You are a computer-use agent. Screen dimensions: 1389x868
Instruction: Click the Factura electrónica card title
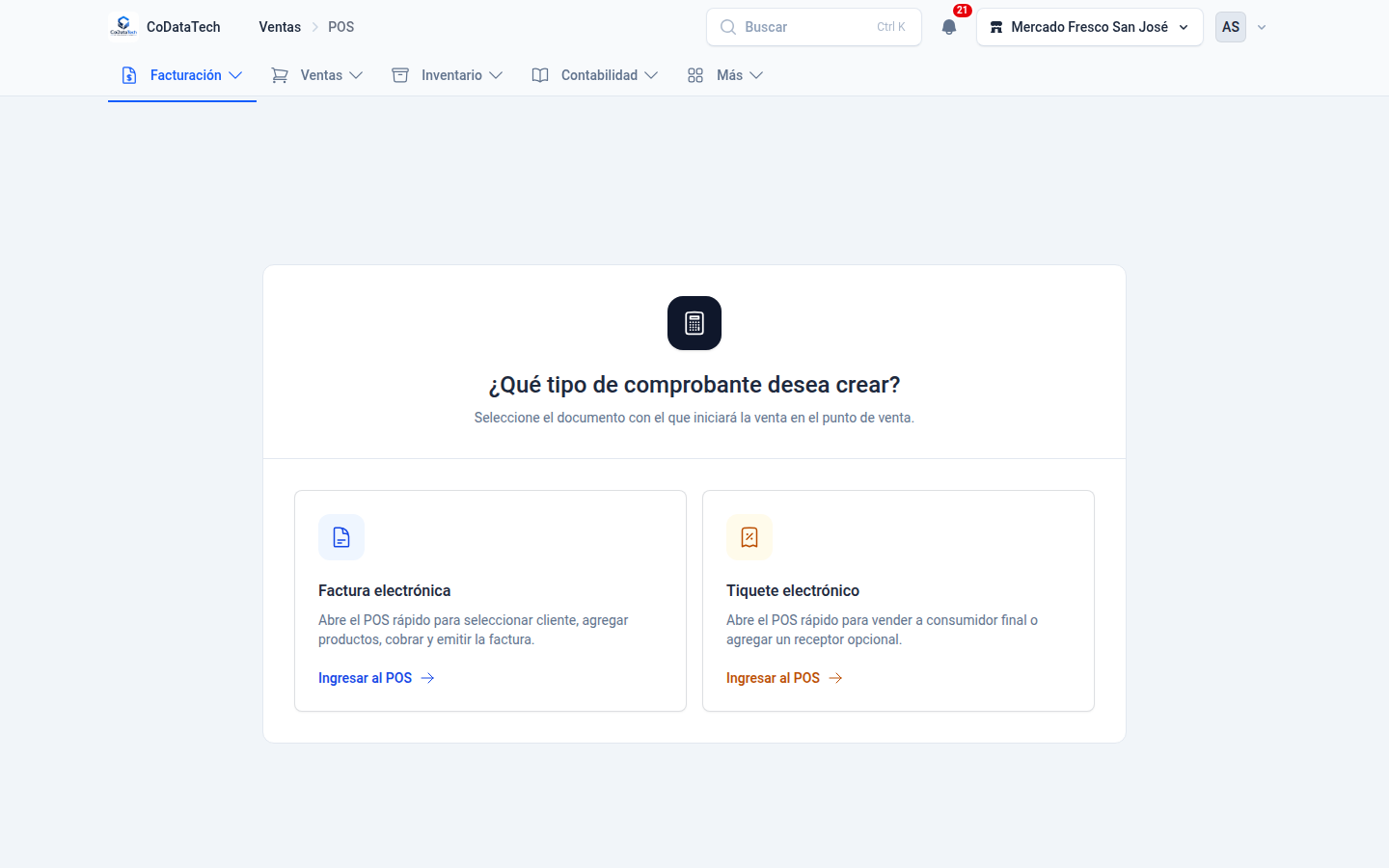[x=384, y=590]
